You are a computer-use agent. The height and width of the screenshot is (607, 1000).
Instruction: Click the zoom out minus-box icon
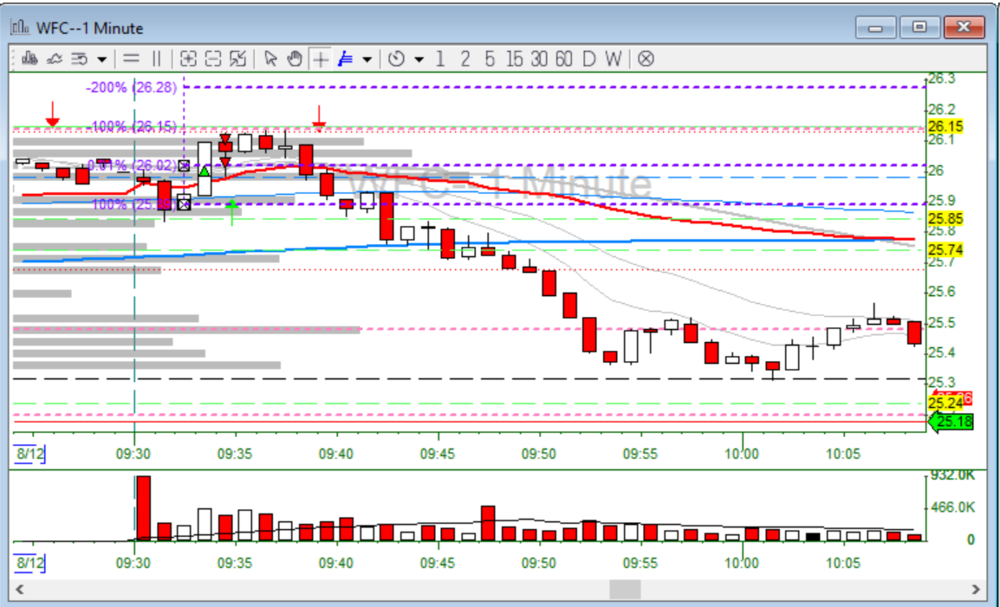pyautogui.click(x=213, y=59)
